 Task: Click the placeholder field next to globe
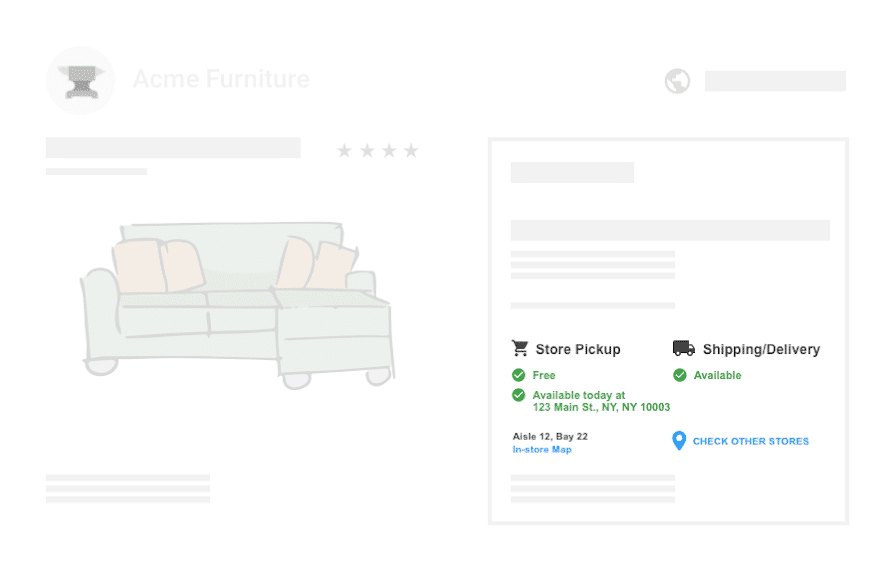775,81
